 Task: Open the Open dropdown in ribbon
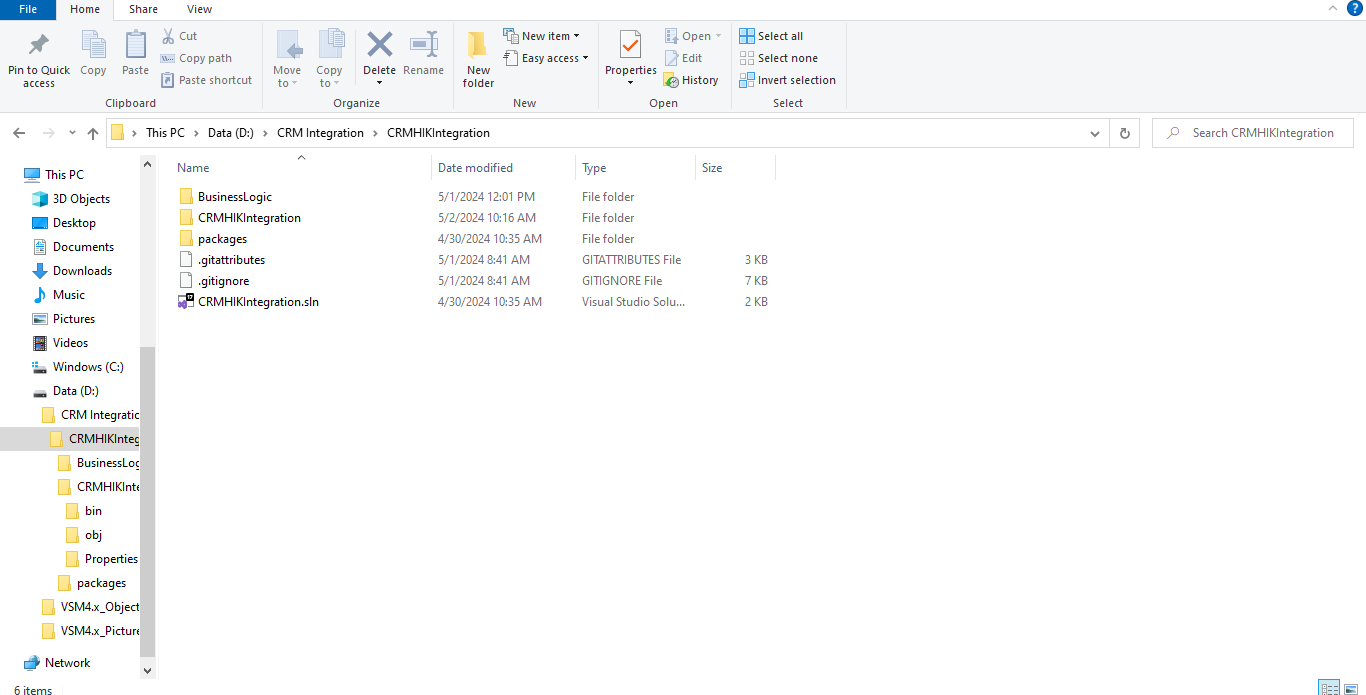tap(693, 36)
